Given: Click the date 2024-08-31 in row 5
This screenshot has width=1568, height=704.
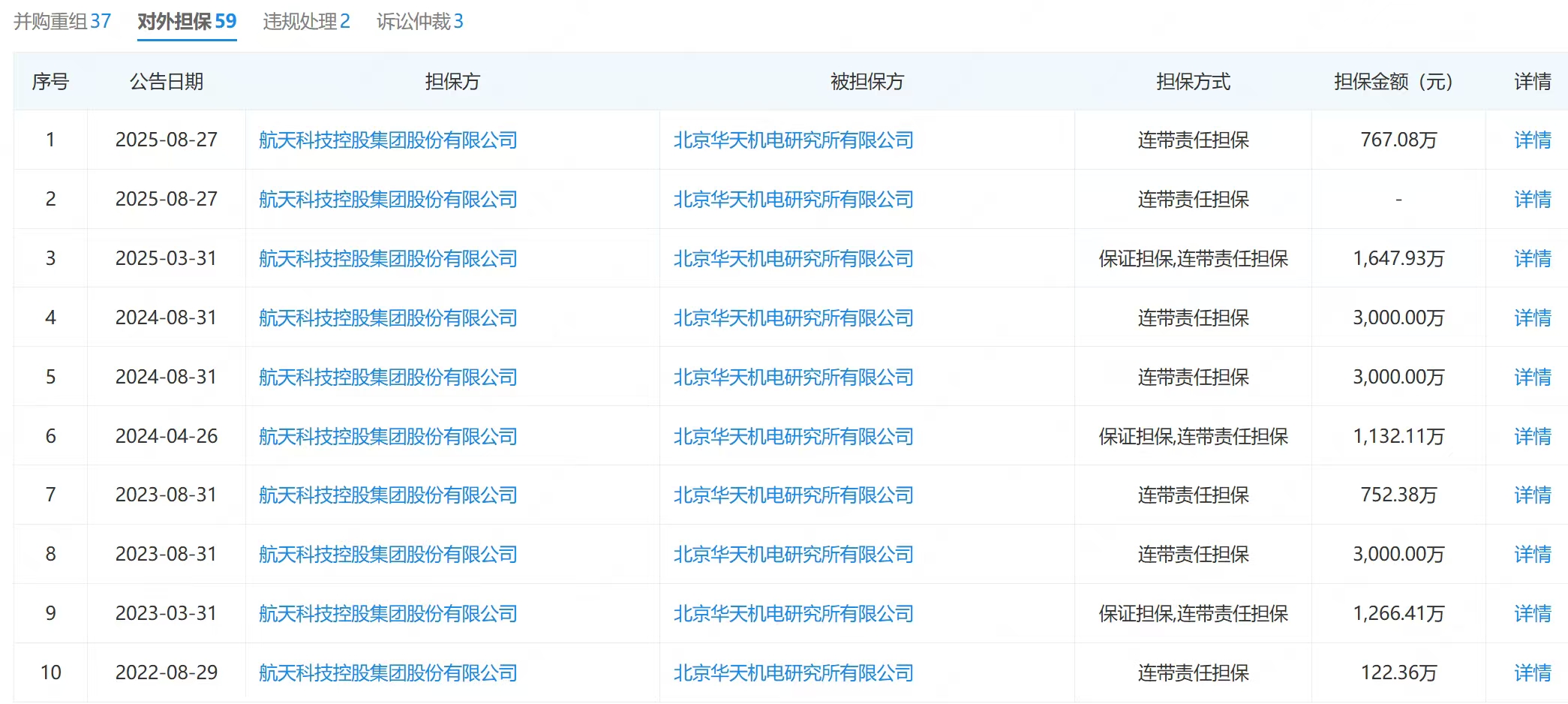Looking at the screenshot, I should click(167, 378).
